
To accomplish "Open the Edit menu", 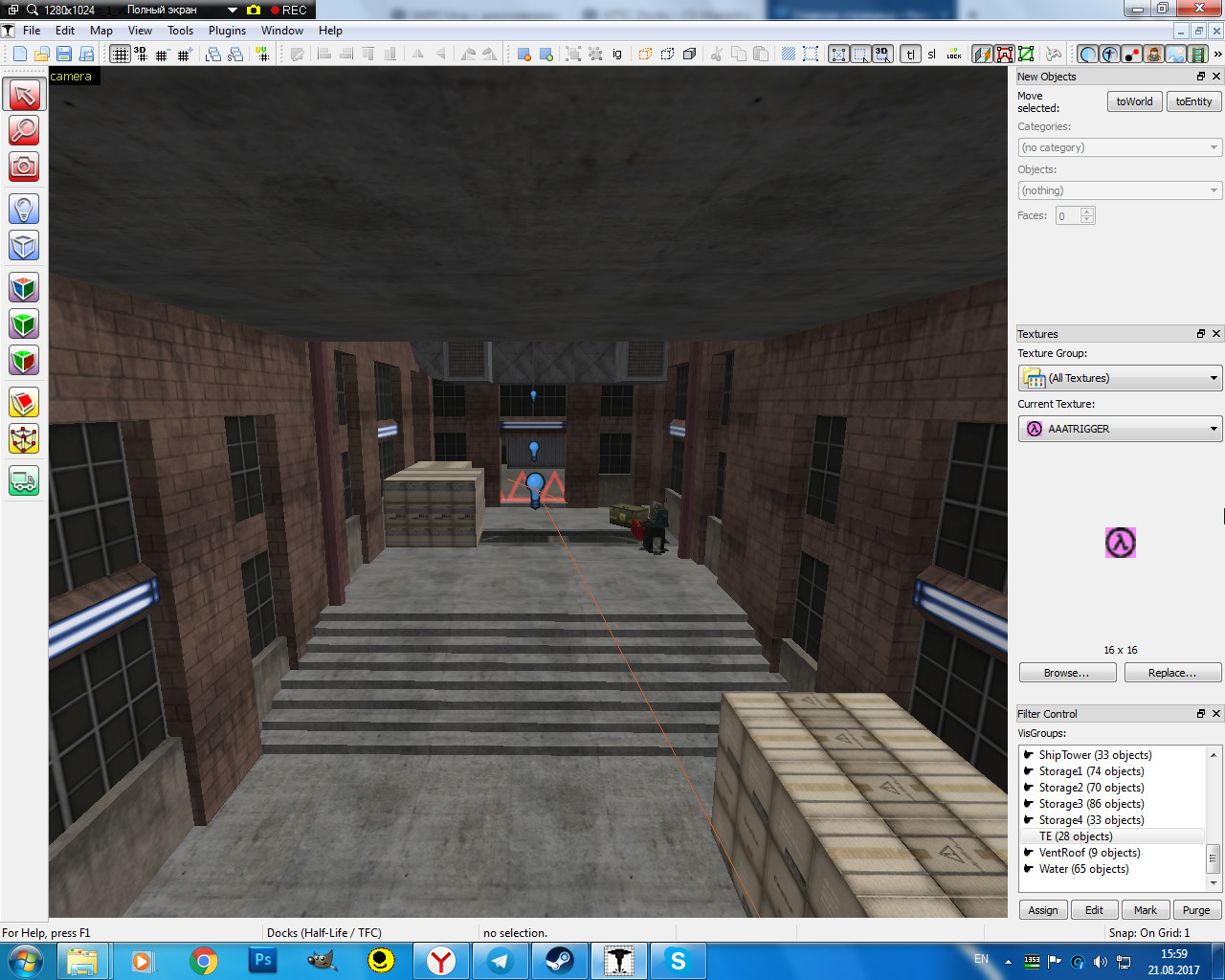I will point(65,31).
